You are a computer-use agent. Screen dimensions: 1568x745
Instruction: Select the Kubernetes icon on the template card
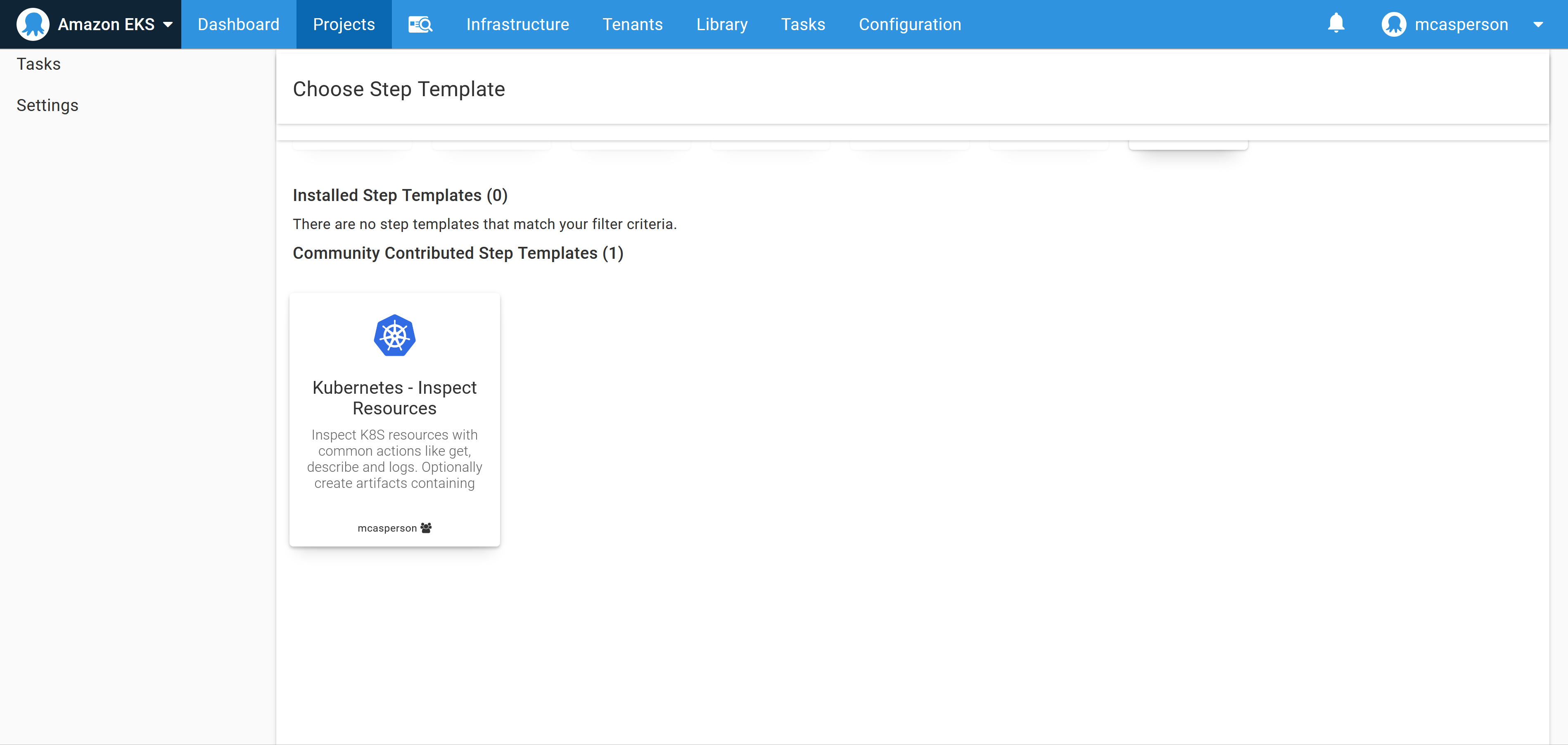tap(394, 335)
